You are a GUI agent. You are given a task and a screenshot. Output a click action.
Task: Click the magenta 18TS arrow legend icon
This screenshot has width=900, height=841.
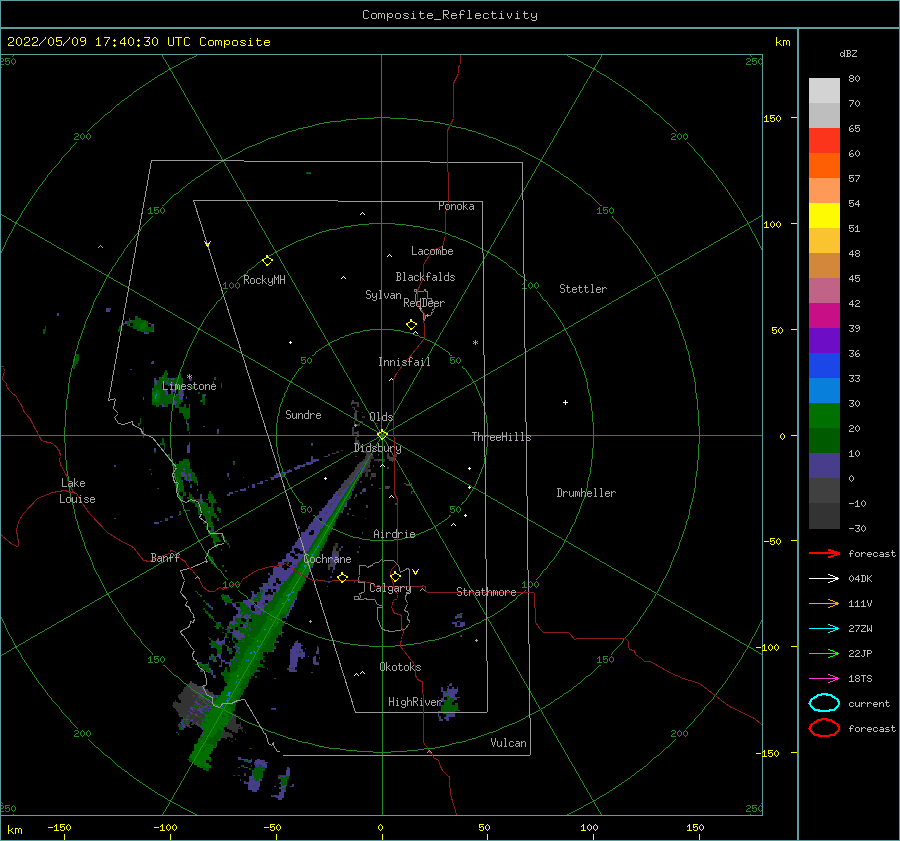[x=824, y=679]
